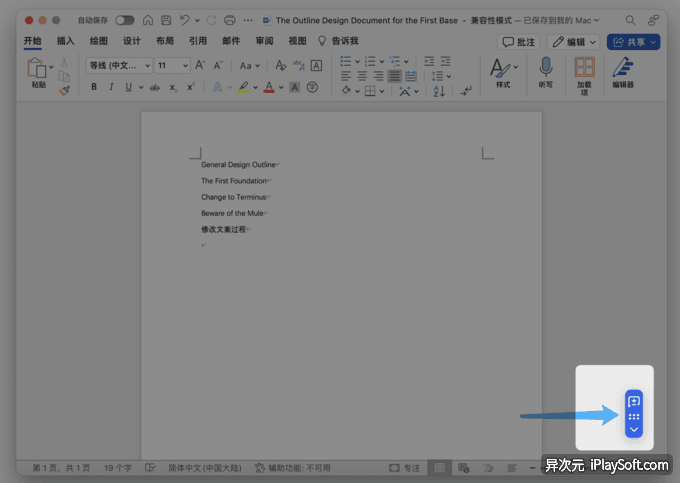680x483 pixels.
Task: Increase font size with larger A
Action: (x=199, y=65)
